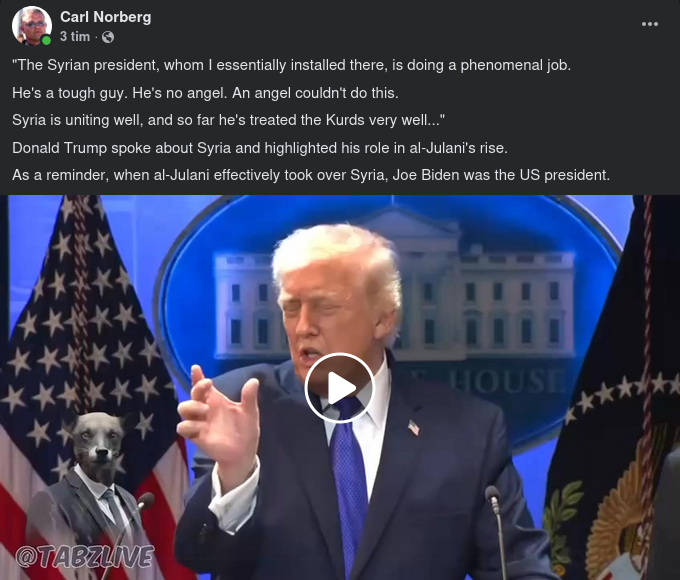Click the sentence mentioning al-Julani's rise
Image resolution: width=680 pixels, height=580 pixels.
[260, 148]
